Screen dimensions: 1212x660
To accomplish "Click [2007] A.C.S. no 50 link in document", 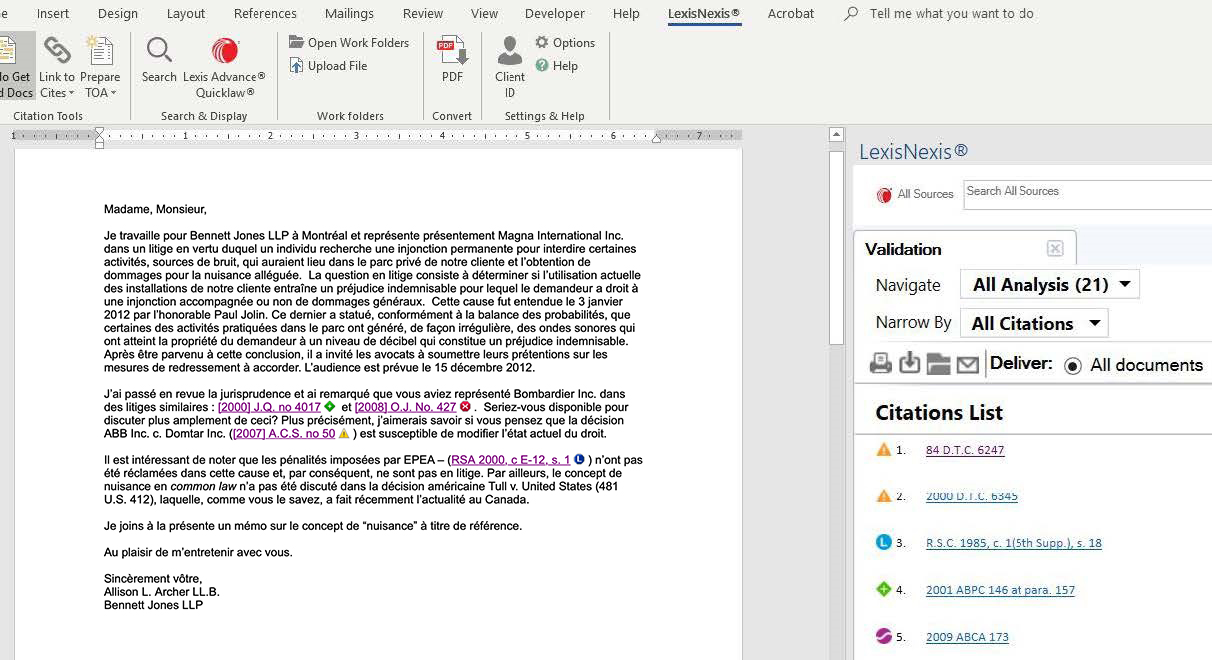I will click(x=284, y=434).
